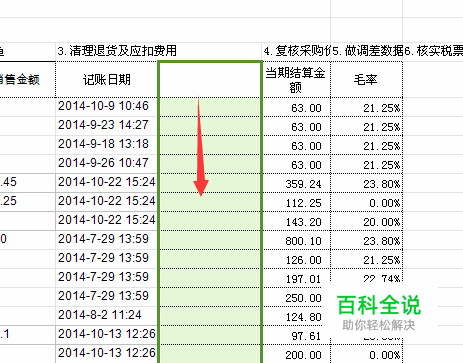
Task: Click the 2014-7-29 13:59 date in the 197.01 row
Action: click(x=106, y=278)
